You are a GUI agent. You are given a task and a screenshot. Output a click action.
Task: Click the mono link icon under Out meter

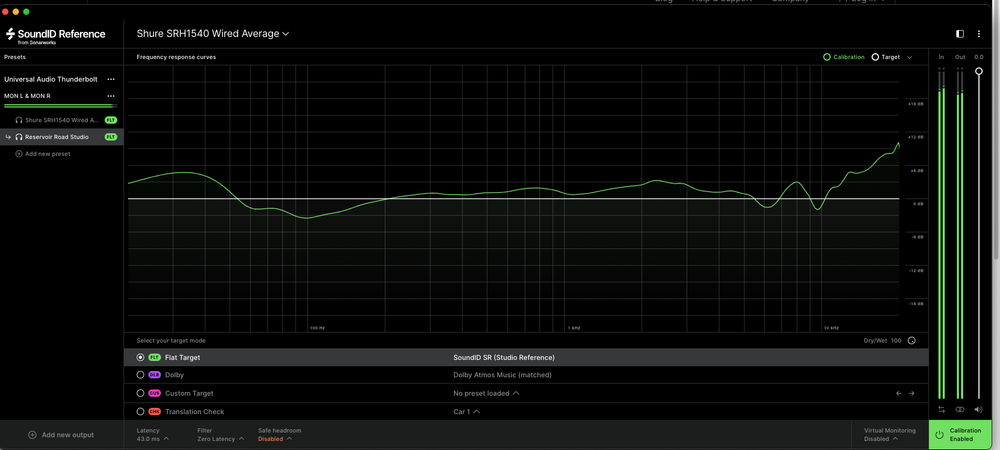[x=960, y=409]
